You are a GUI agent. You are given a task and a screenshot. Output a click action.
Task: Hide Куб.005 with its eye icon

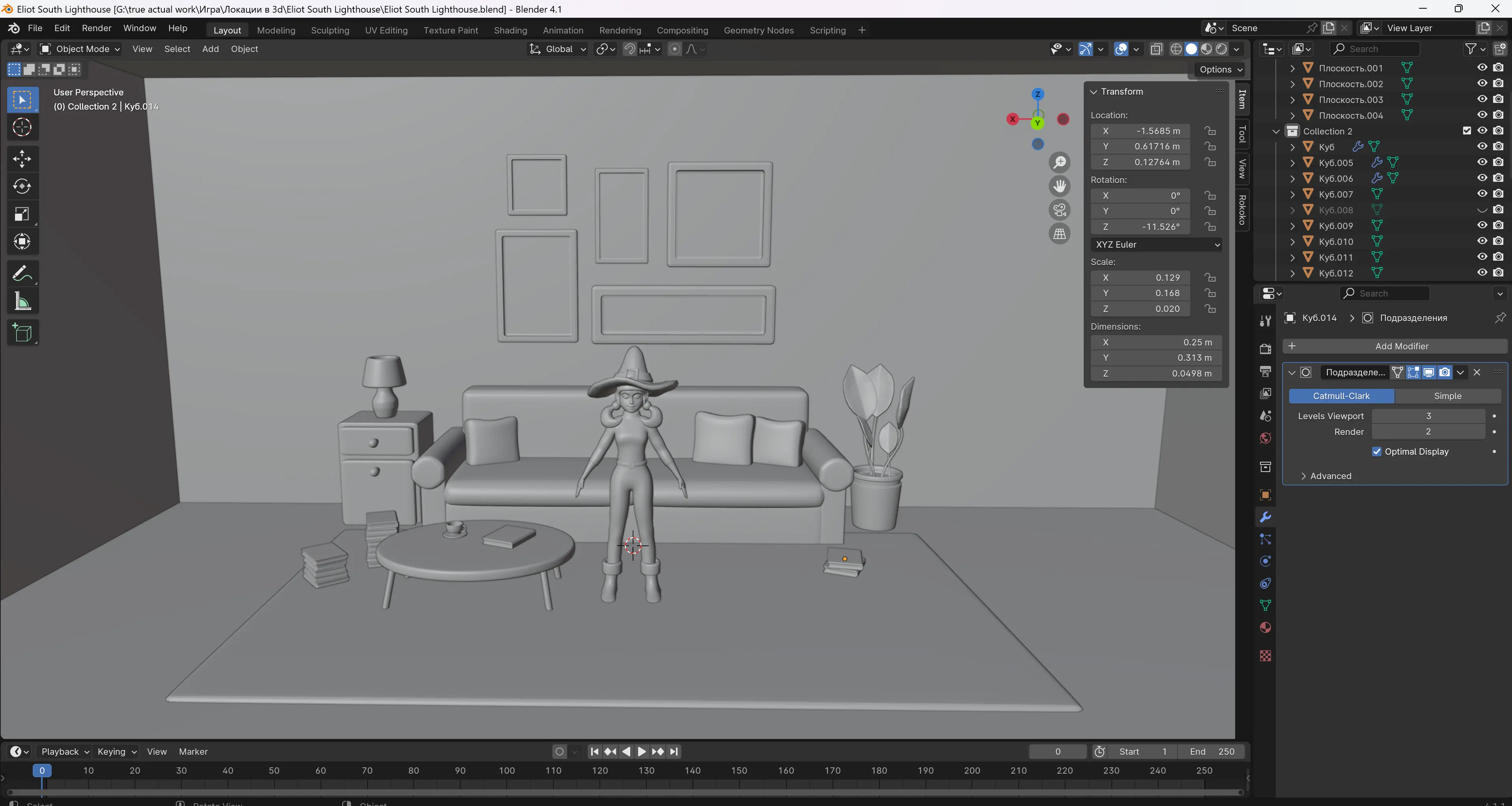1482,162
